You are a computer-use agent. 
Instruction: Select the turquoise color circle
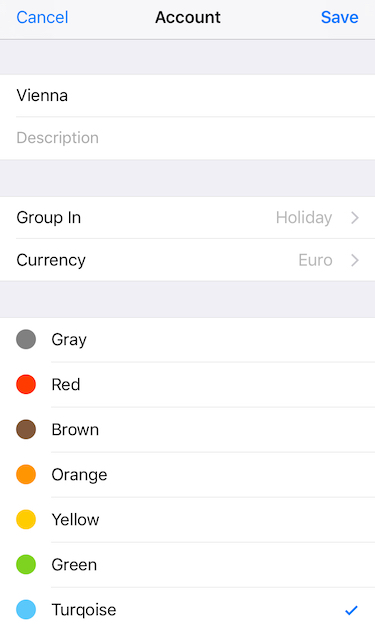point(26,609)
